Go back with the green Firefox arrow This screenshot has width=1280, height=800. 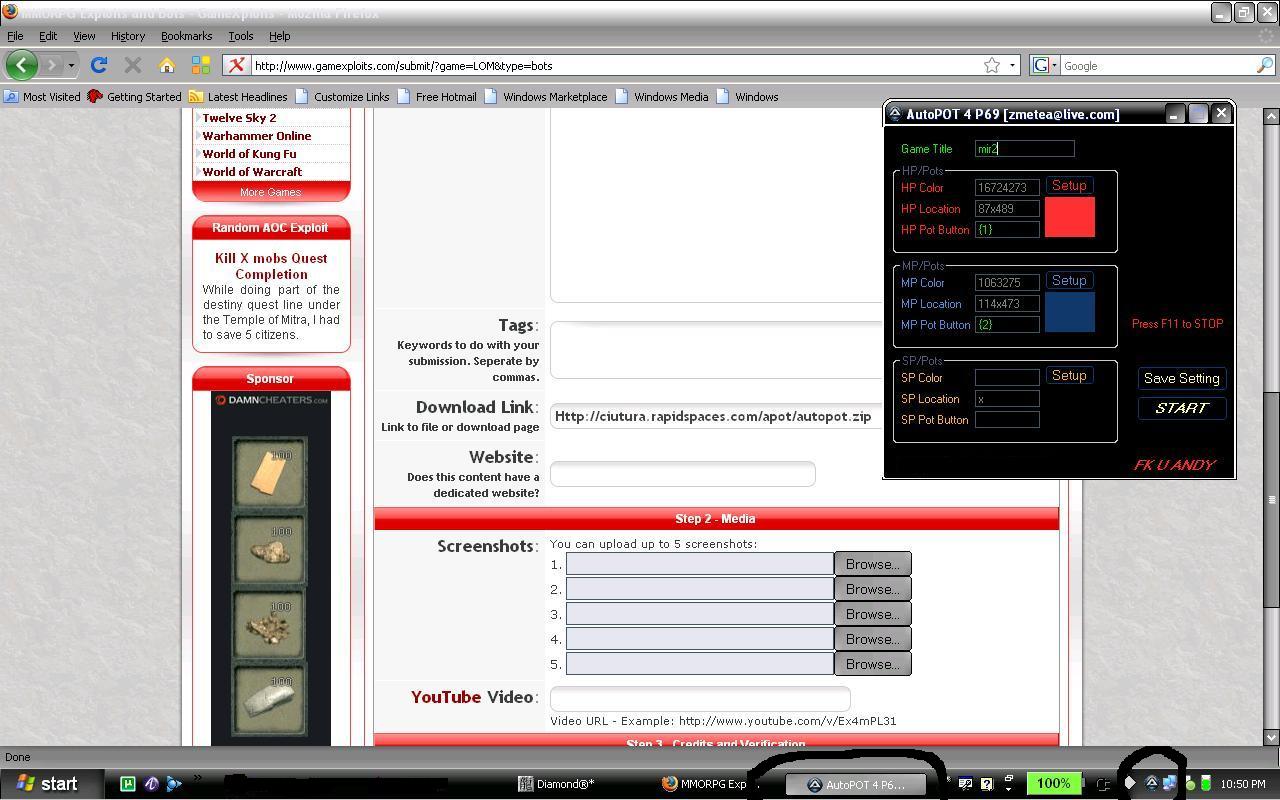[x=21, y=65]
